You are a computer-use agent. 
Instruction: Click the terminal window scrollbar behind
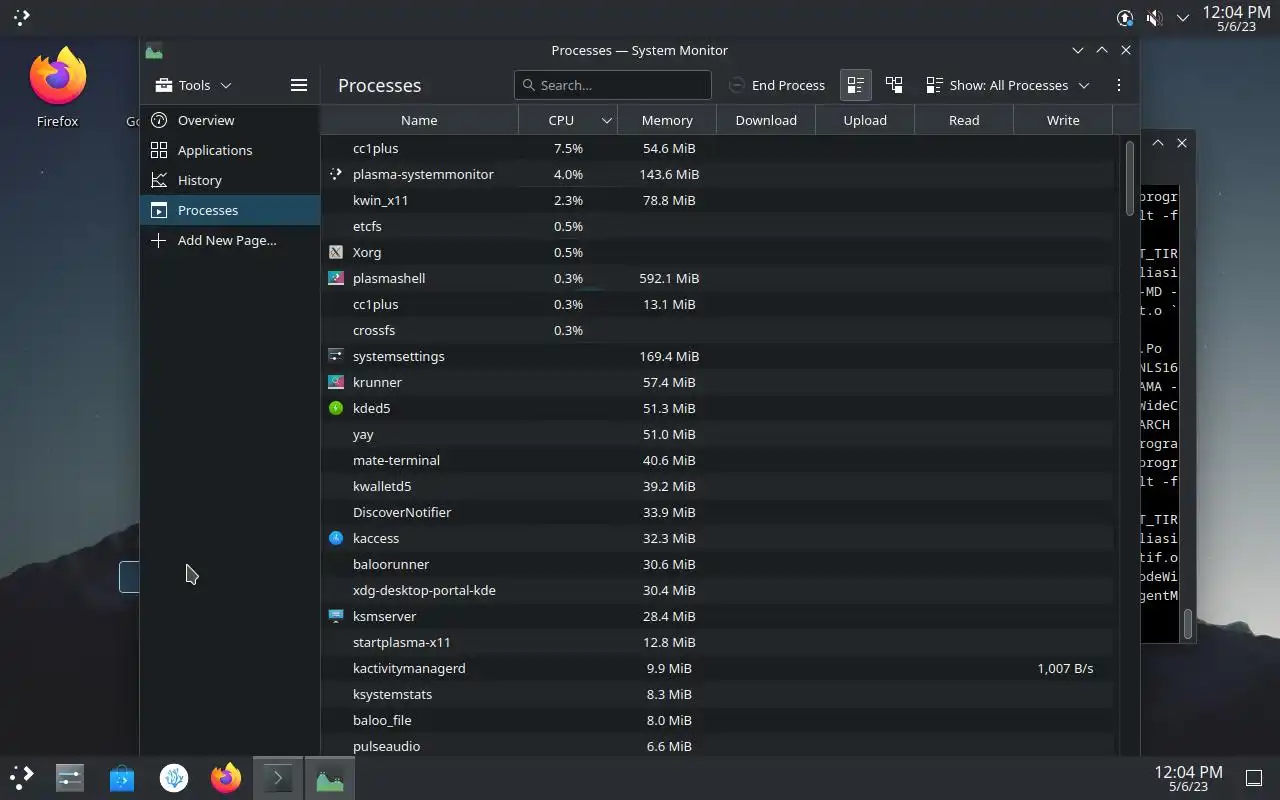[1187, 624]
